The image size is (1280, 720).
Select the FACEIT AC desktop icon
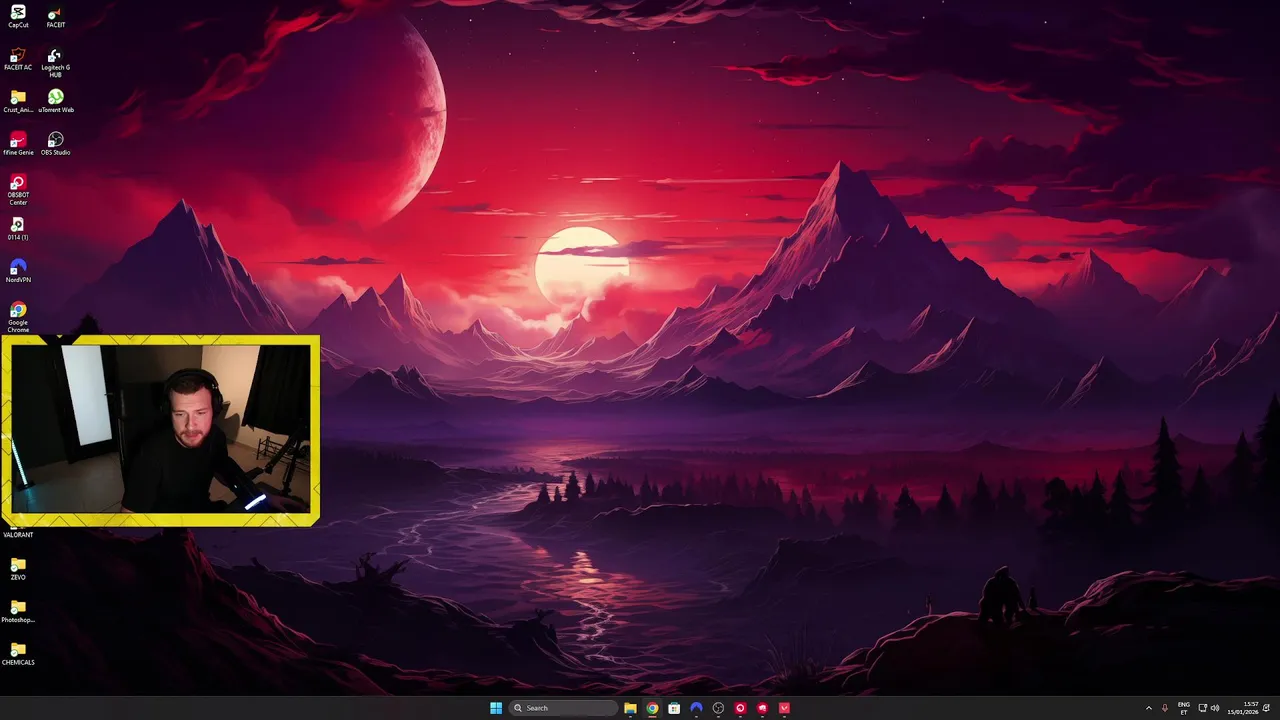18,59
